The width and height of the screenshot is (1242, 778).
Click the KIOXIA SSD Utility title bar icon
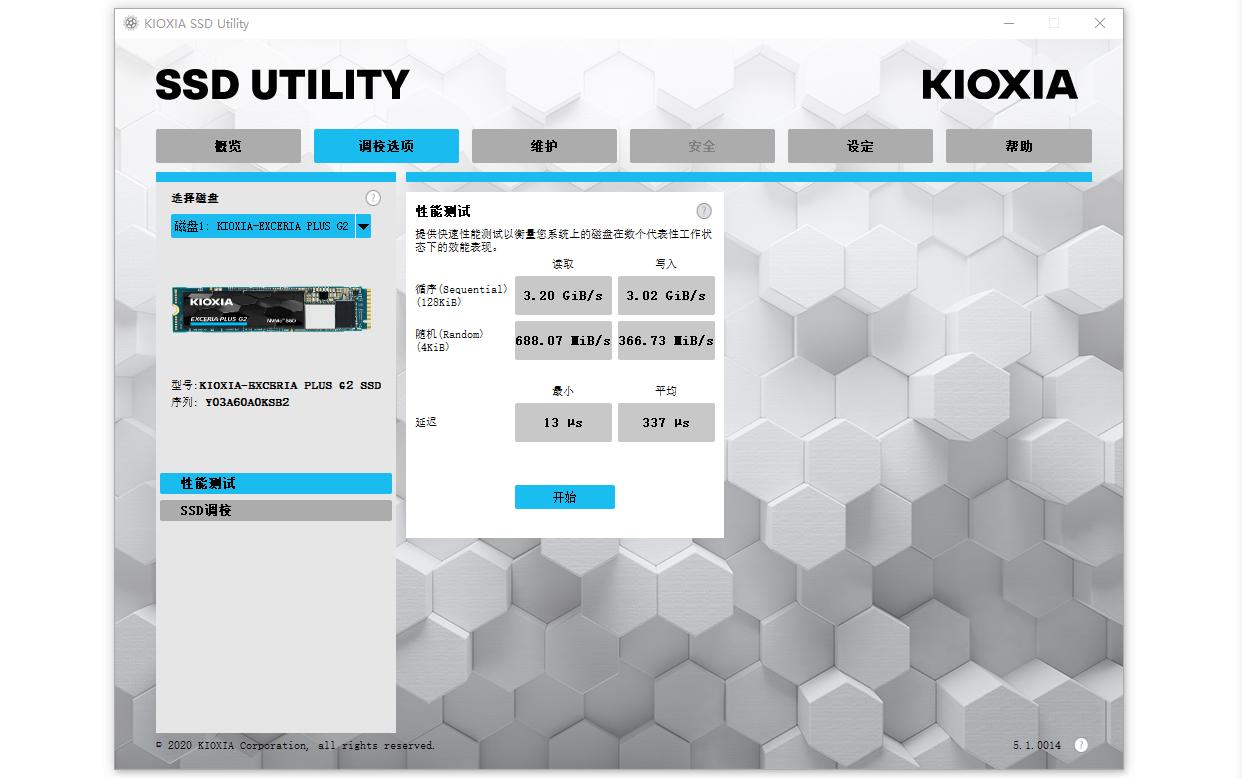pyautogui.click(x=131, y=23)
